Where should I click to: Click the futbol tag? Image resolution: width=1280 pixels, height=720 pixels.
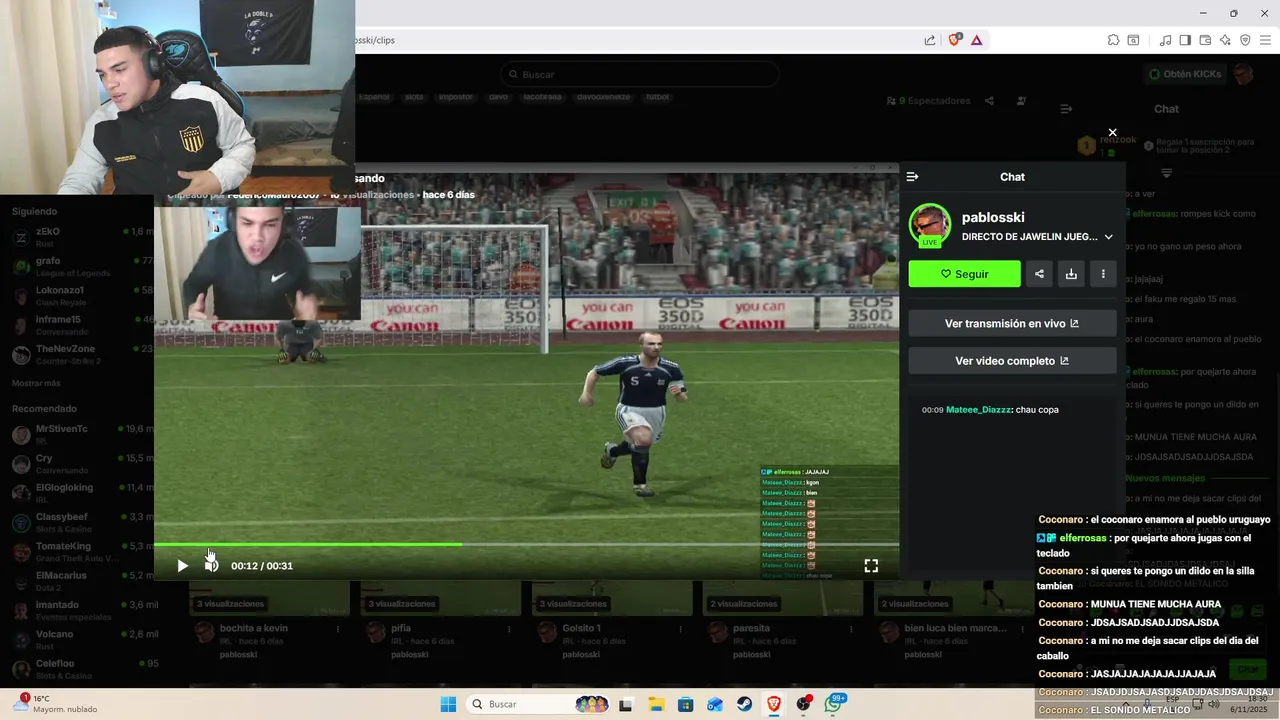click(x=657, y=97)
